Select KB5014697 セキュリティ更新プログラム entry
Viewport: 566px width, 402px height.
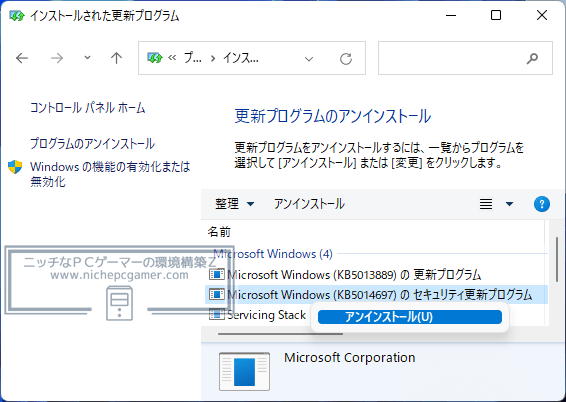tap(376, 294)
